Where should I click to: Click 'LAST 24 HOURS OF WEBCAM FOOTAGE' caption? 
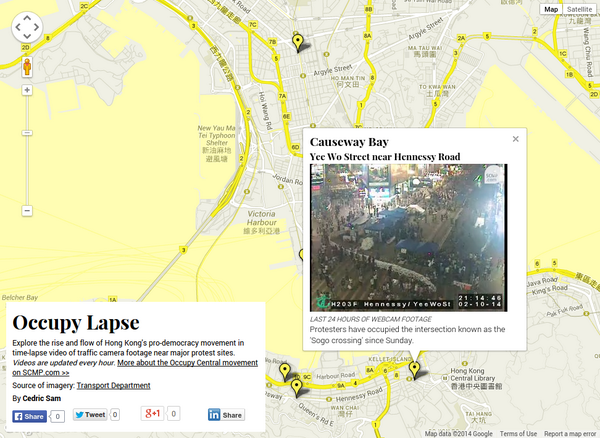click(370, 319)
